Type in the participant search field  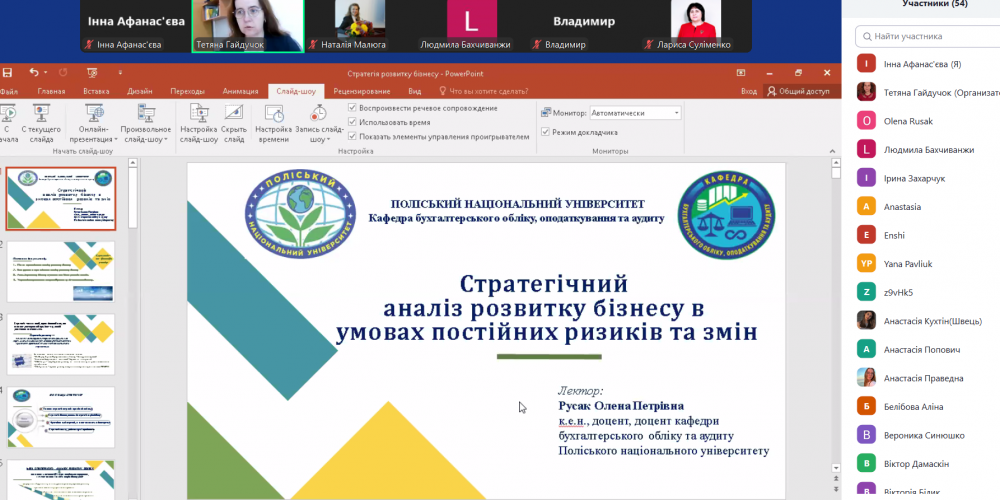925,36
